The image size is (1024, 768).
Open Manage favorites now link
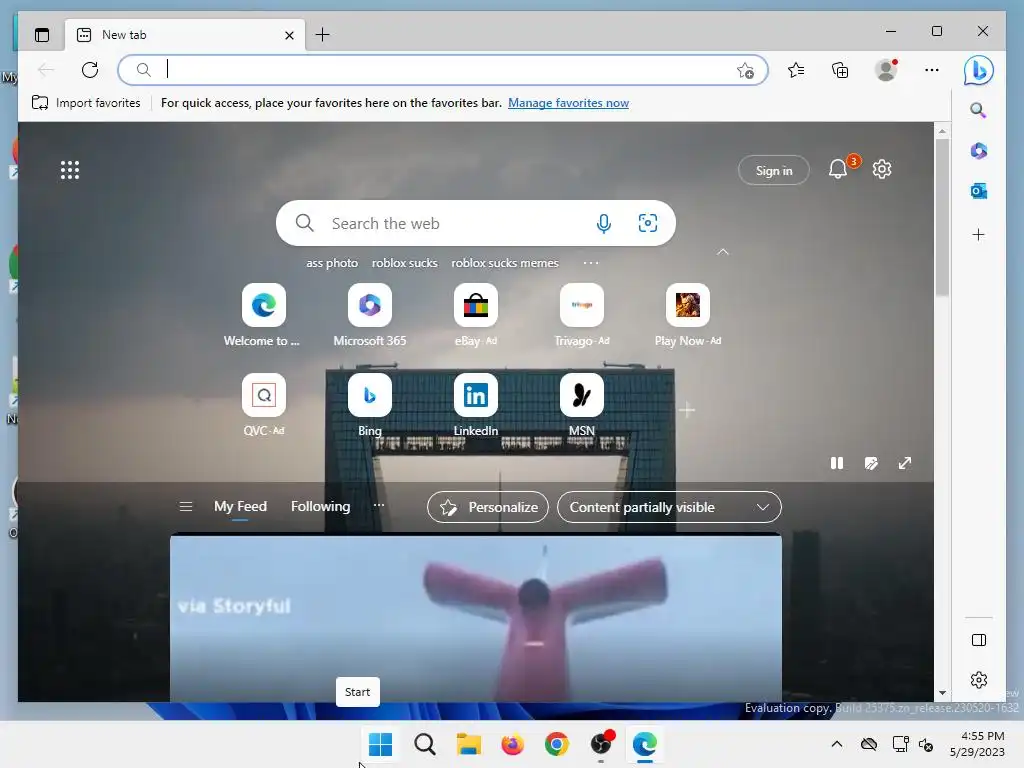click(x=568, y=103)
